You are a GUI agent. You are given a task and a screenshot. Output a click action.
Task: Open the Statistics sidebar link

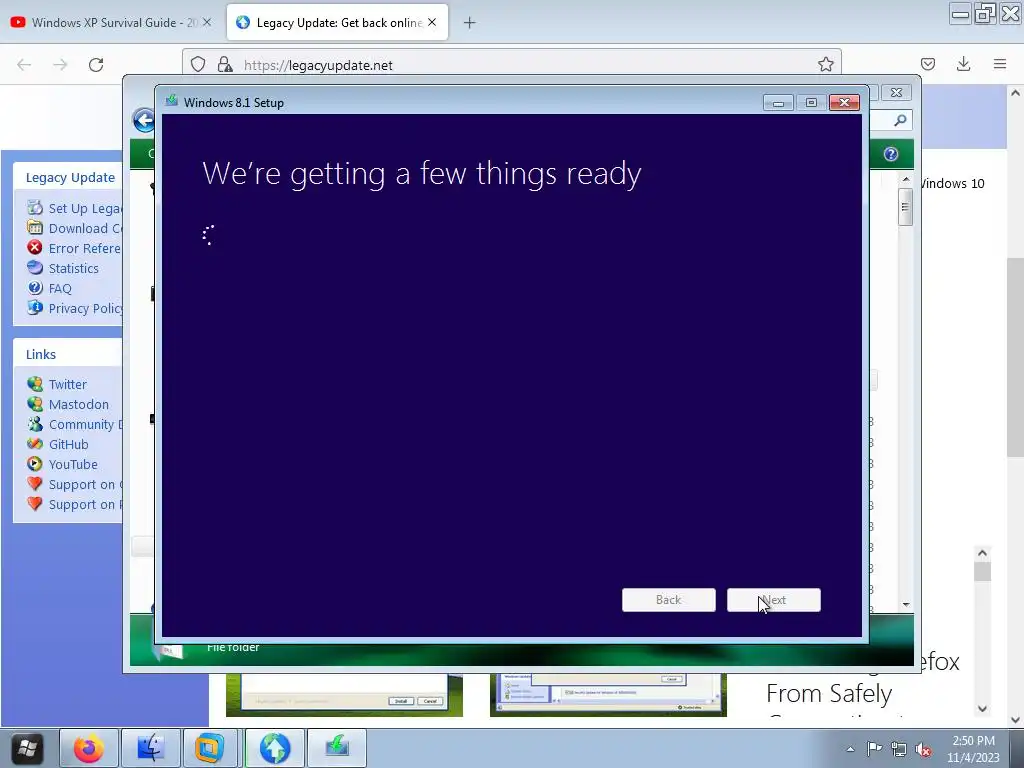click(x=73, y=268)
